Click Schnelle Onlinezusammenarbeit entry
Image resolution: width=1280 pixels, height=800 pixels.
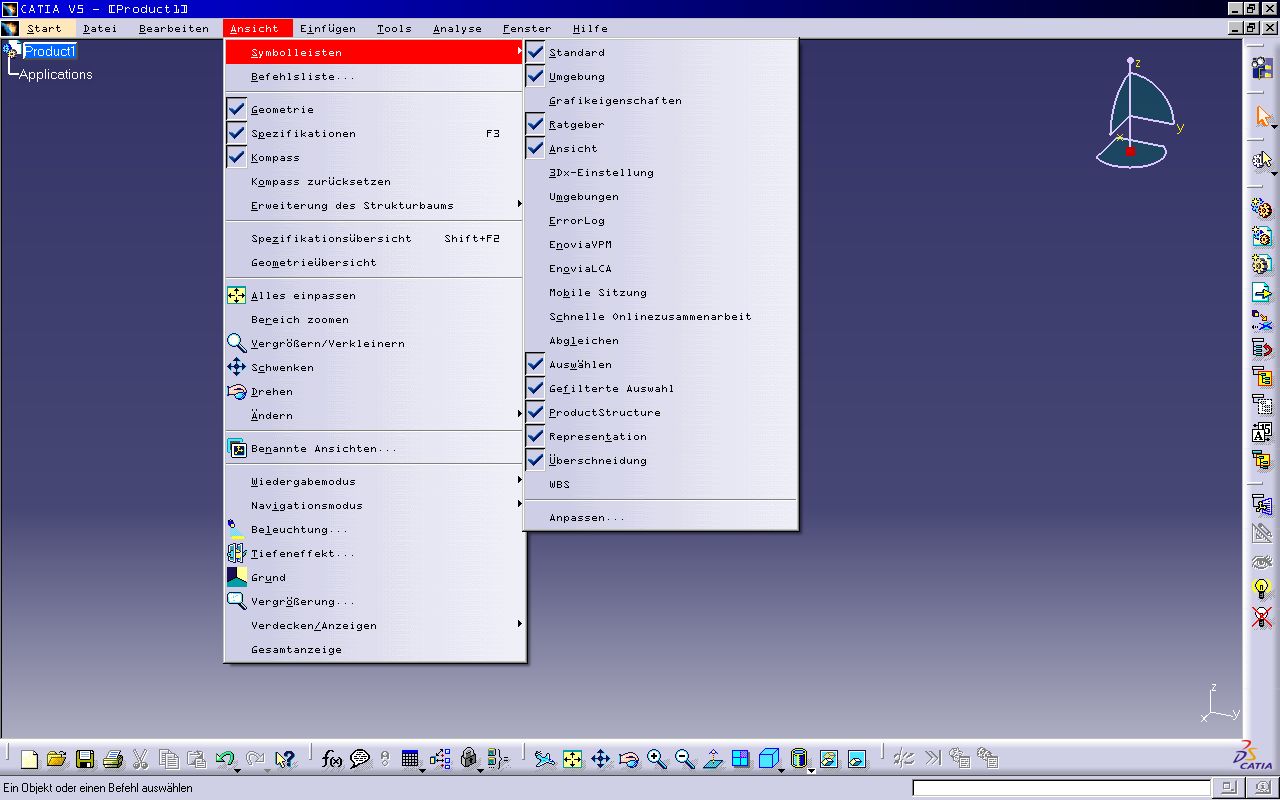660,316
